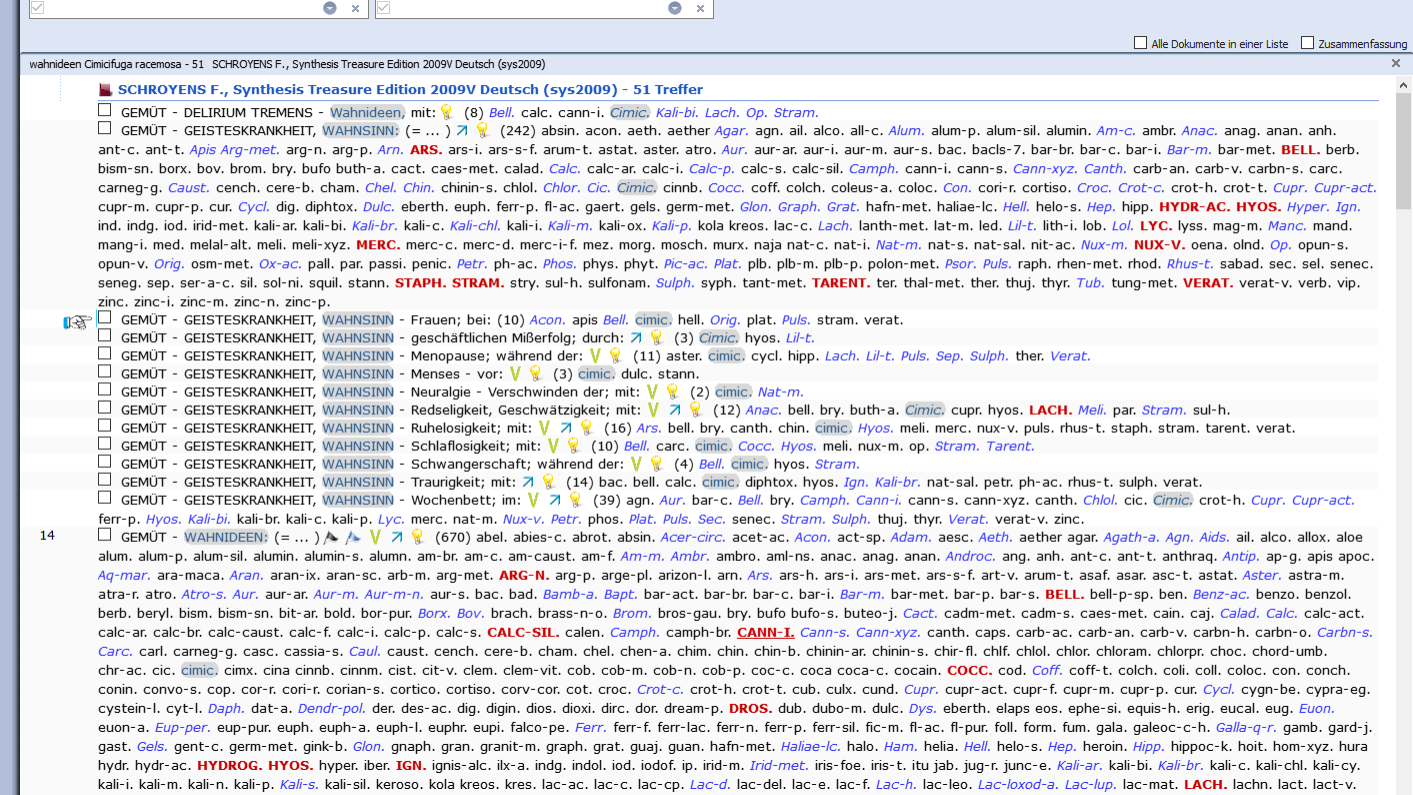Screen dimensions: 1413x795
Task: Select checkbox of WAHNSINN - Schlaflosigkeit rubric
Action: tap(105, 443)
